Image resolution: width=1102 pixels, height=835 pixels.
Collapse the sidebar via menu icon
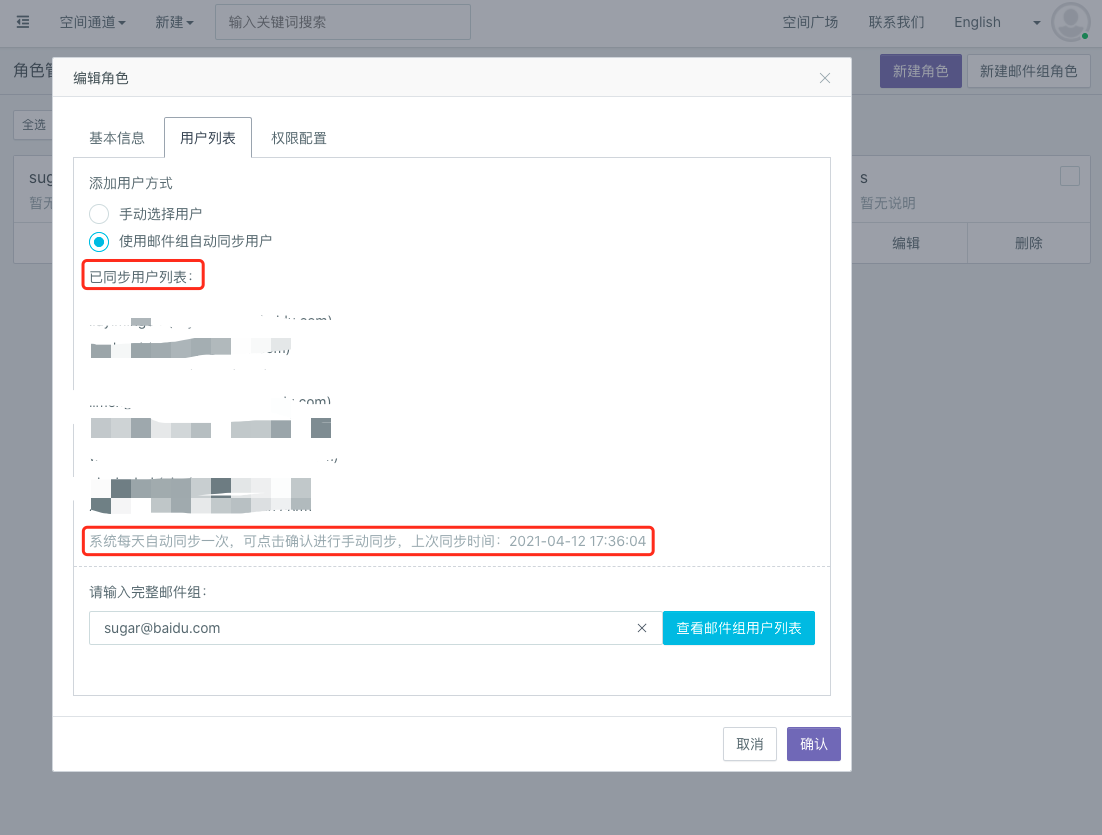point(23,22)
